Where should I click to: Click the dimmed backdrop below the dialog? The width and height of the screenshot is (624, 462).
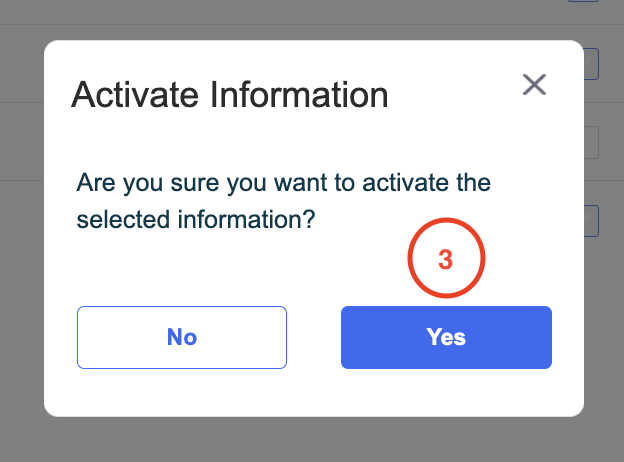(x=312, y=440)
